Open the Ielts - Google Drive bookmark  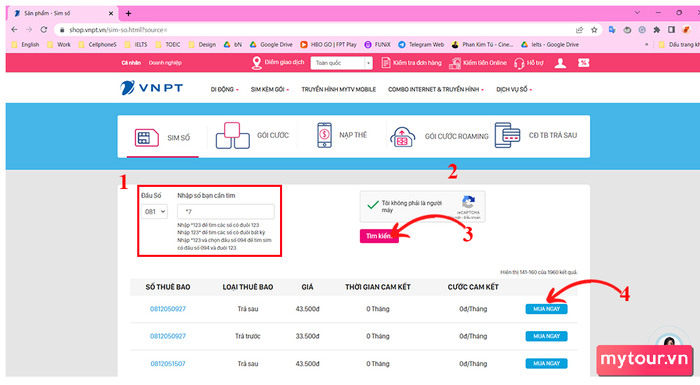pyautogui.click(x=550, y=45)
